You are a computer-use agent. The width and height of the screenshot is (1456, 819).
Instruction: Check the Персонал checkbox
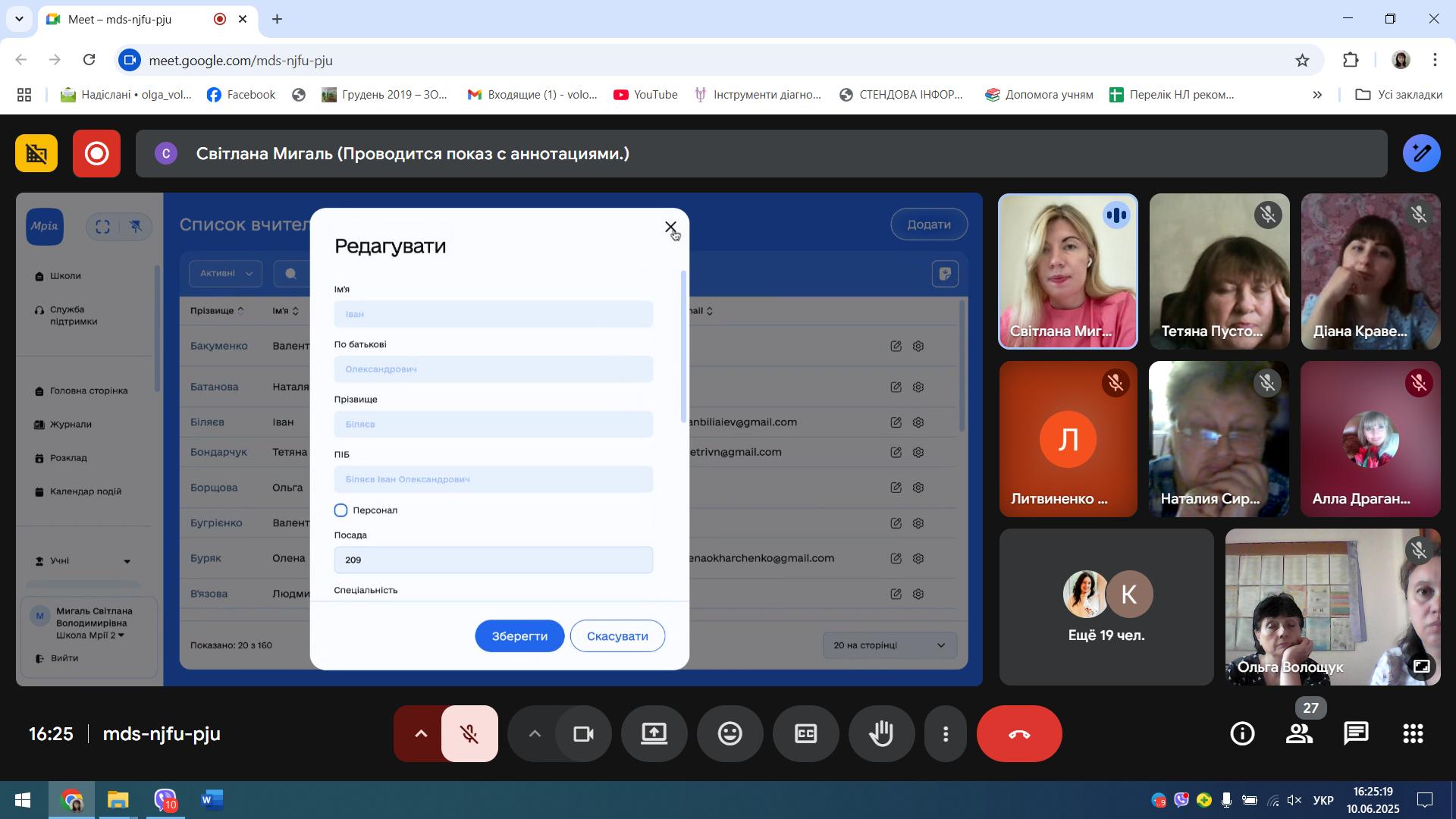pyautogui.click(x=341, y=510)
